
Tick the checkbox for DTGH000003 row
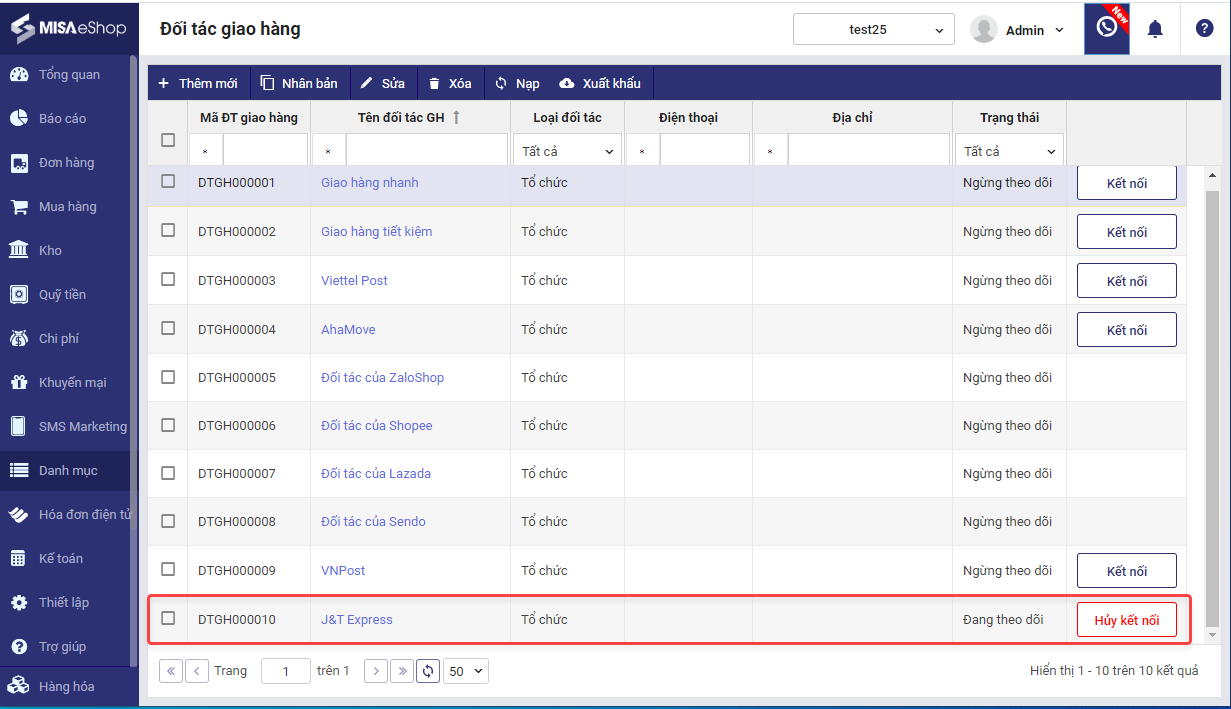tap(168, 280)
